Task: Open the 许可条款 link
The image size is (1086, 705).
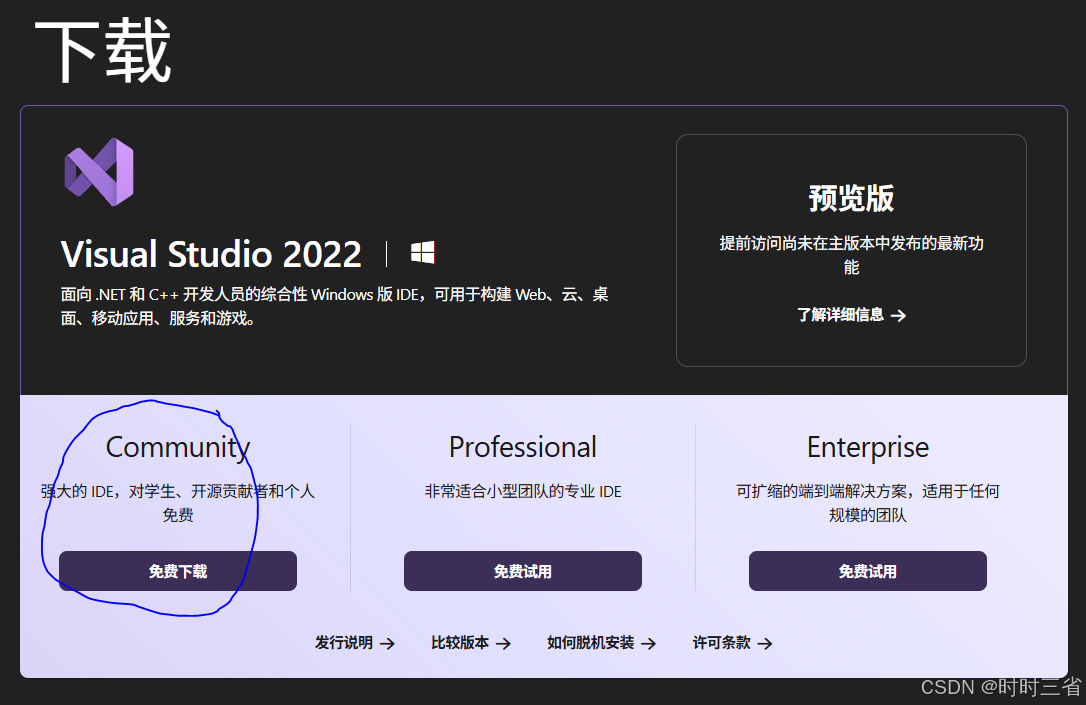Action: 733,643
